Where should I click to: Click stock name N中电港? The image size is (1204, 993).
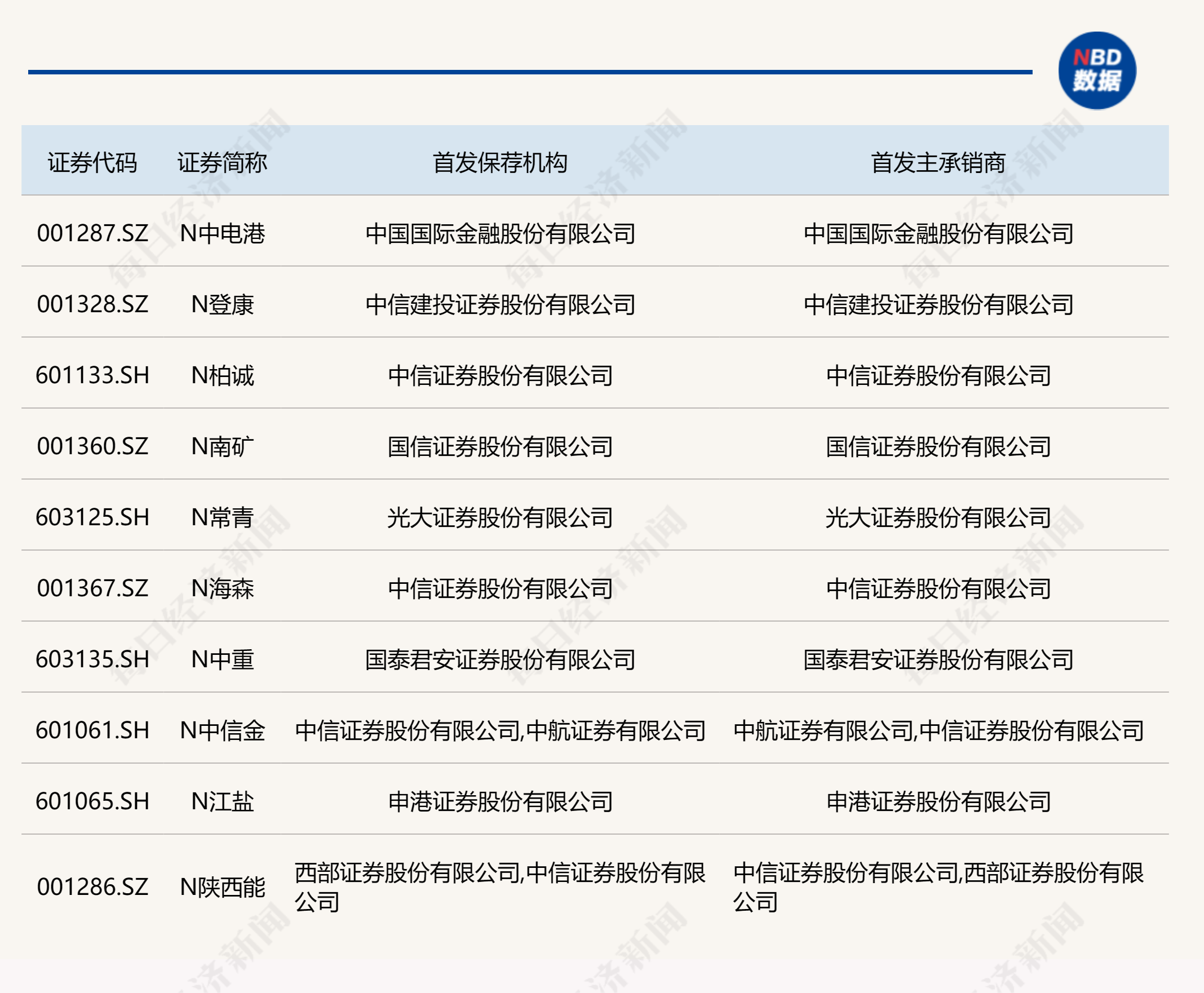(222, 233)
